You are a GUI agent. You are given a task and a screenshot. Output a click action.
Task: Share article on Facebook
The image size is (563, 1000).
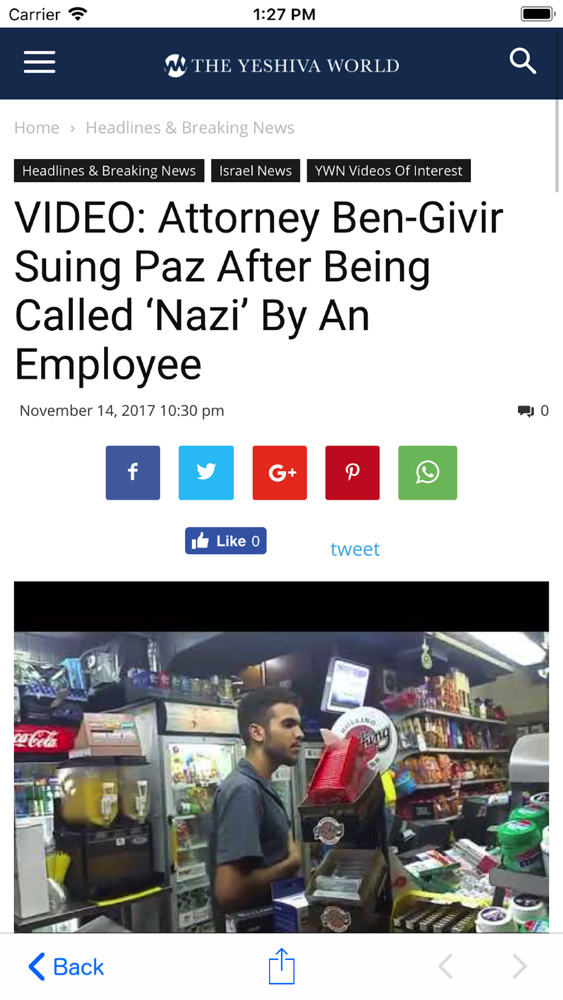[133, 473]
